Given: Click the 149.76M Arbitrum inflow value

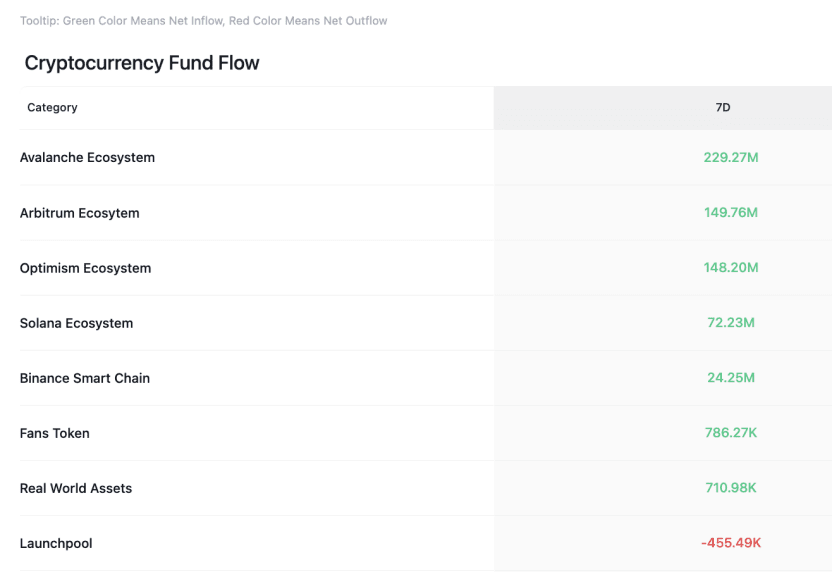Looking at the screenshot, I should [x=730, y=213].
